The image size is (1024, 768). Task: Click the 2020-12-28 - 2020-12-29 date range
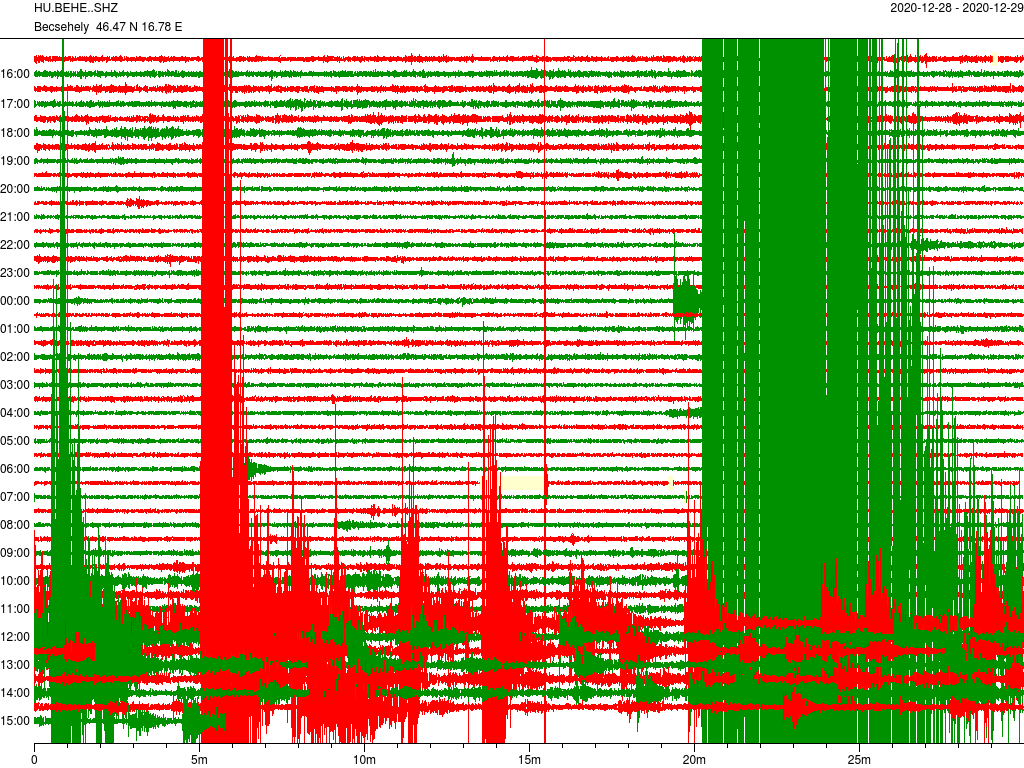(954, 9)
